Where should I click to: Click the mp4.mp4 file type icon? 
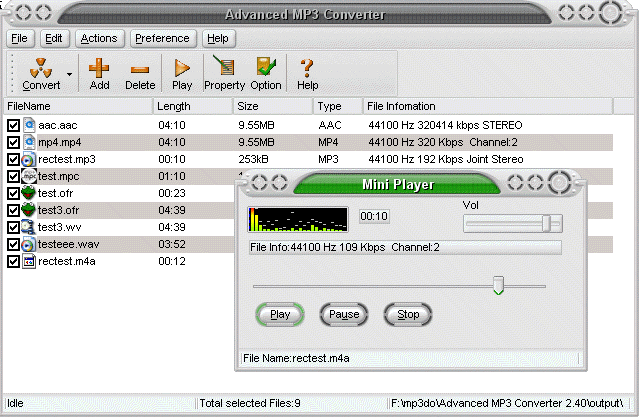[x=29, y=142]
